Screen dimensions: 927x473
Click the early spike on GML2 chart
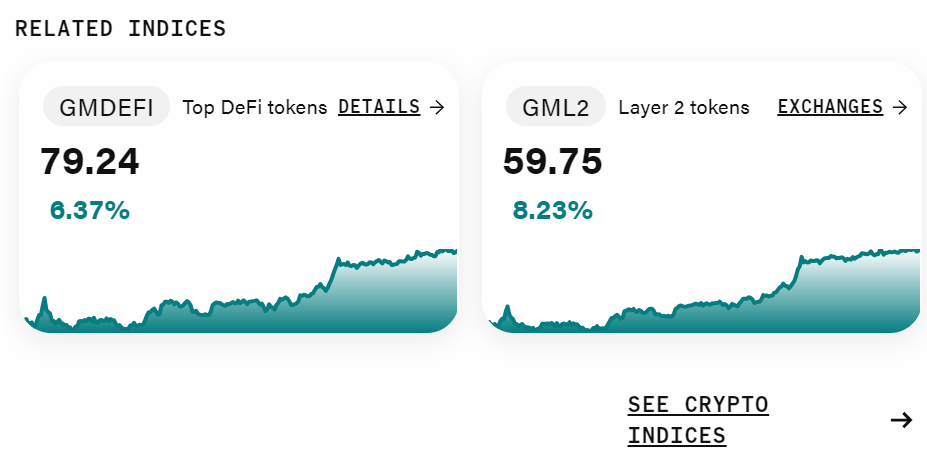click(x=507, y=310)
